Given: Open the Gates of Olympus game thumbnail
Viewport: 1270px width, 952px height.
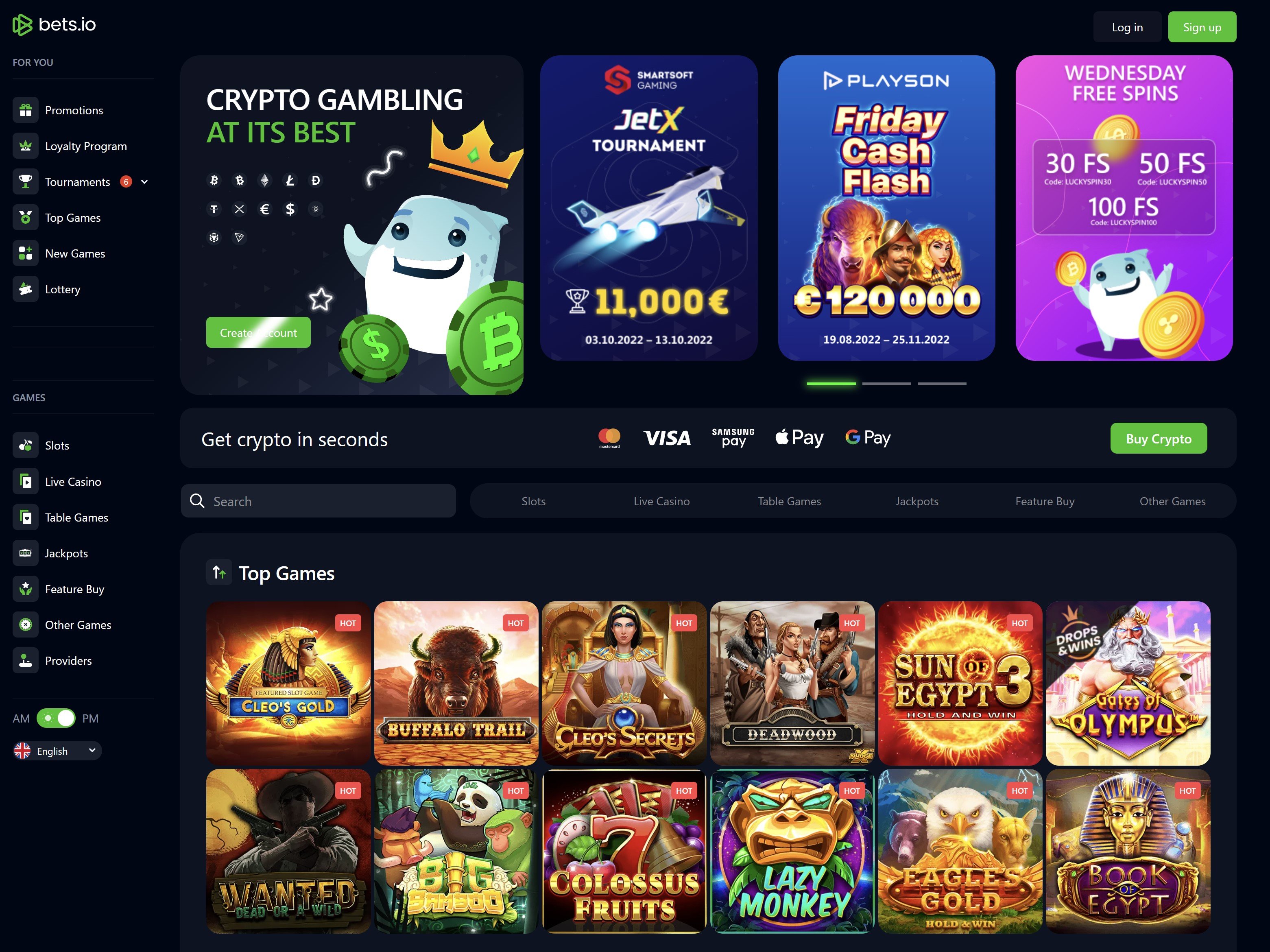Looking at the screenshot, I should click(1128, 683).
